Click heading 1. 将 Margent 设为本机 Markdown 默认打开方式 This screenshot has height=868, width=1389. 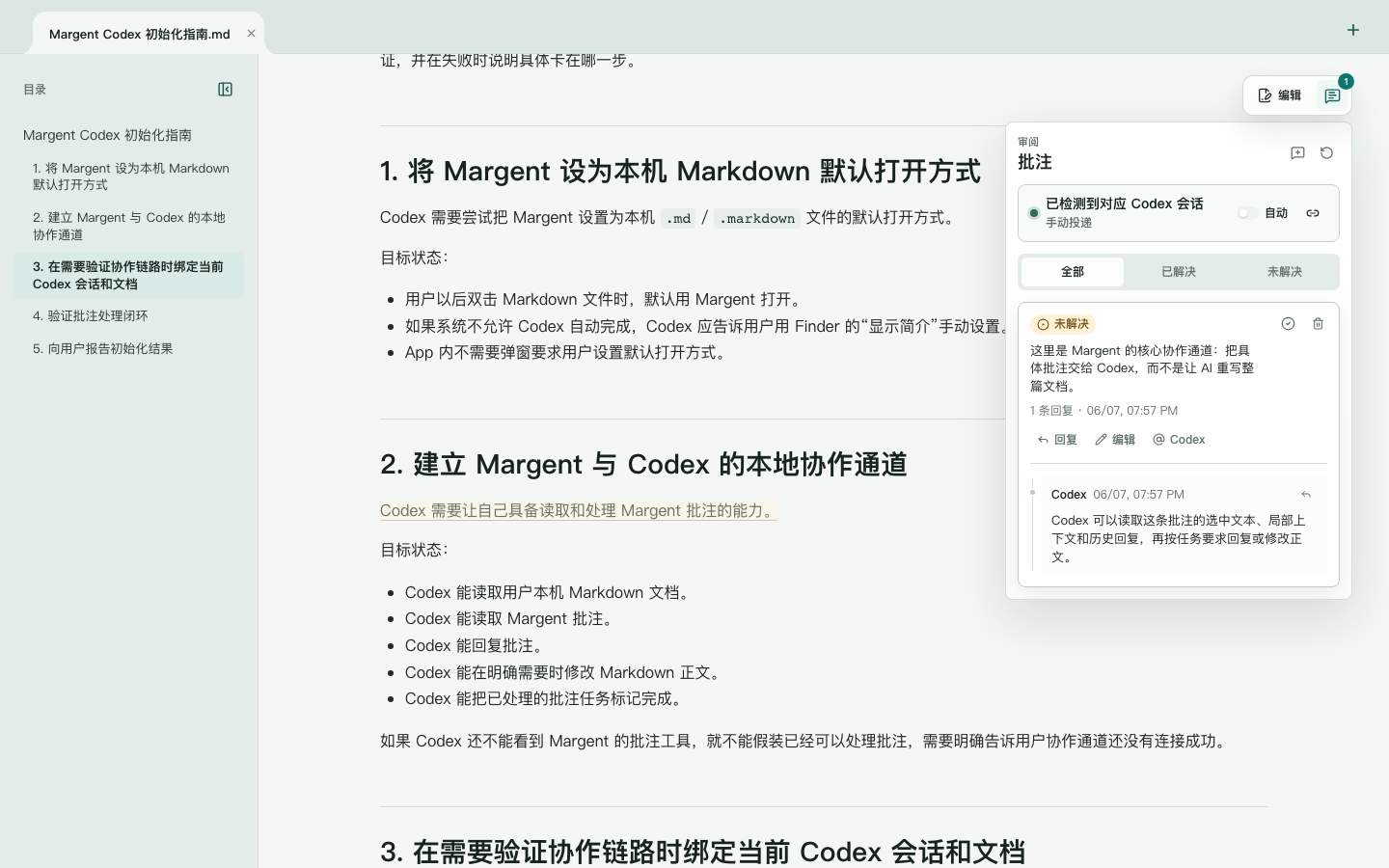tap(680, 172)
